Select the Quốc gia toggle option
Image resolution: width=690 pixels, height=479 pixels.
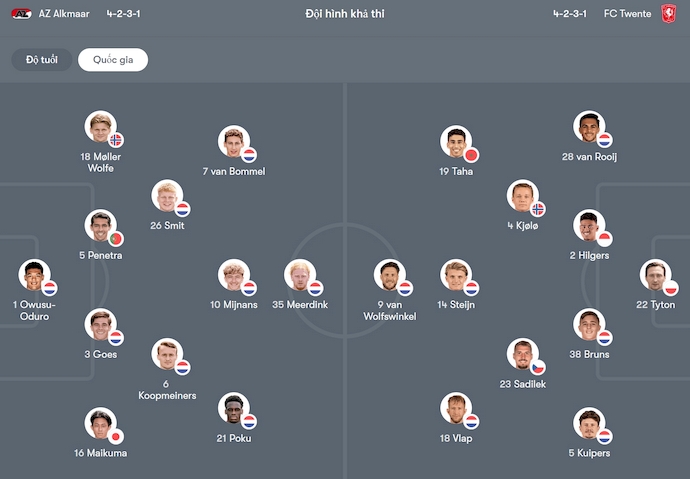[113, 60]
